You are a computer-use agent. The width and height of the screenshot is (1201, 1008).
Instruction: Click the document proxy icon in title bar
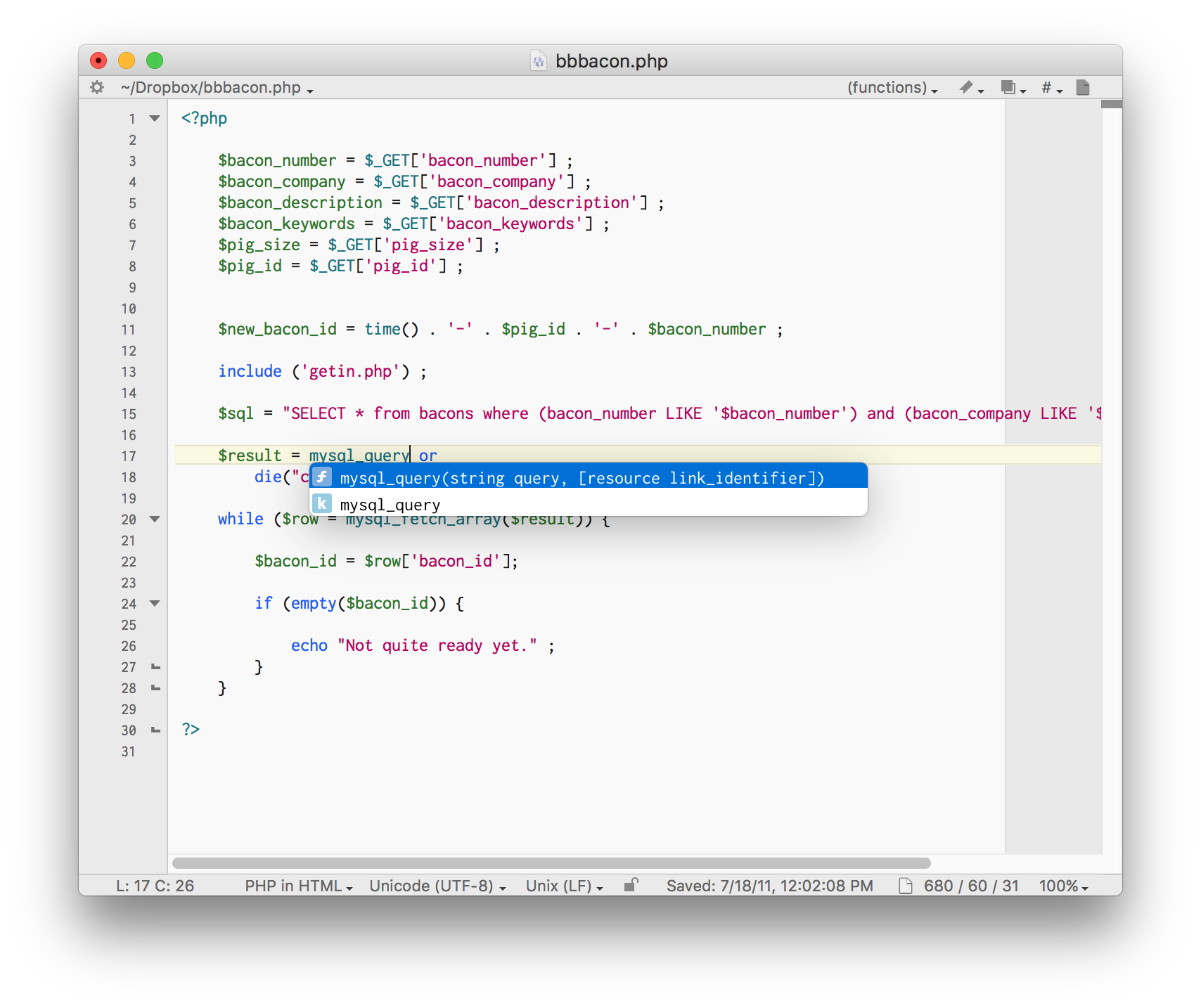(x=538, y=61)
